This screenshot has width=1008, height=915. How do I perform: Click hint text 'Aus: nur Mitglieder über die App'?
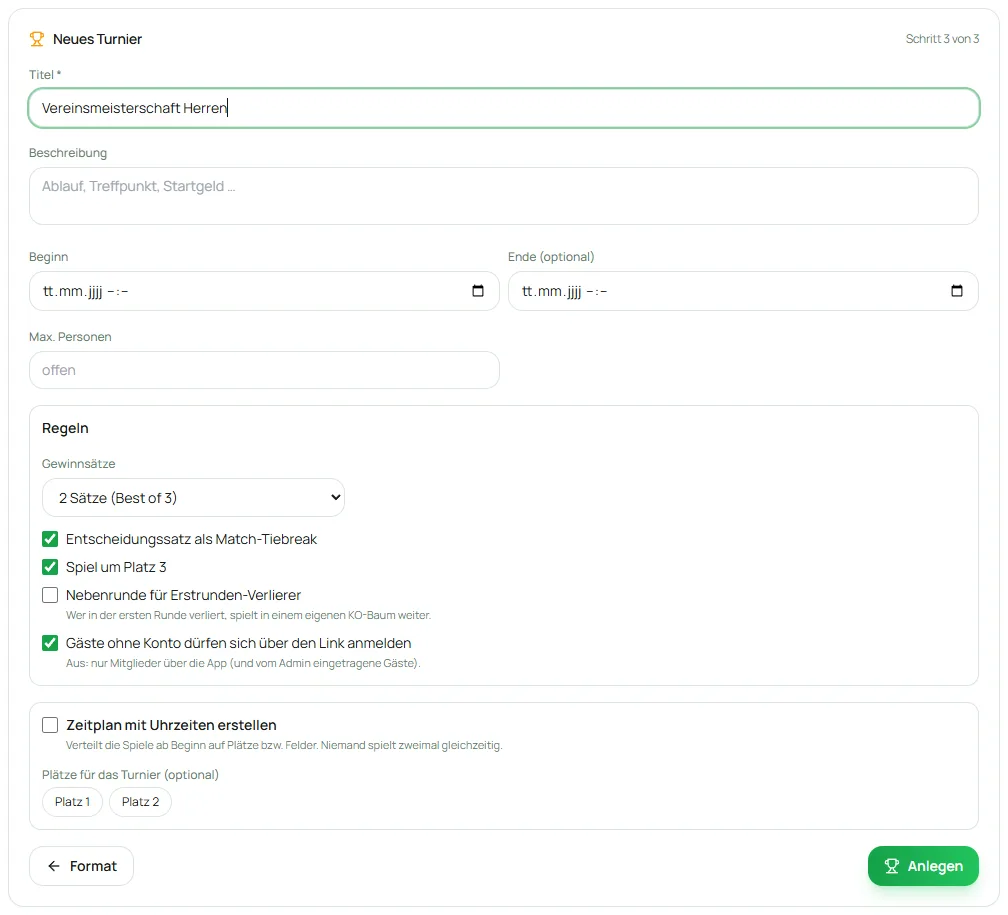click(243, 663)
